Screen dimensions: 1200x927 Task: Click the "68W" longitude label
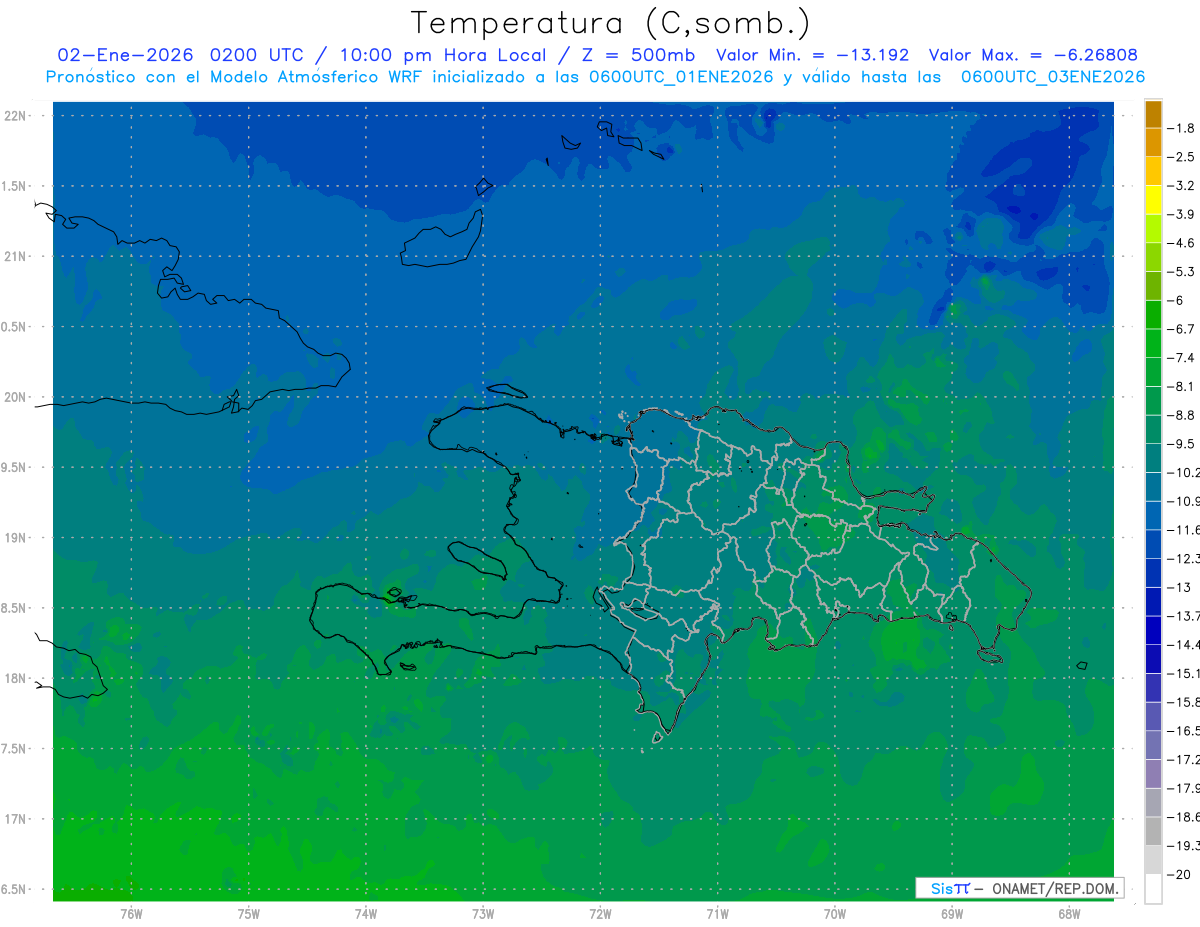[1068, 914]
